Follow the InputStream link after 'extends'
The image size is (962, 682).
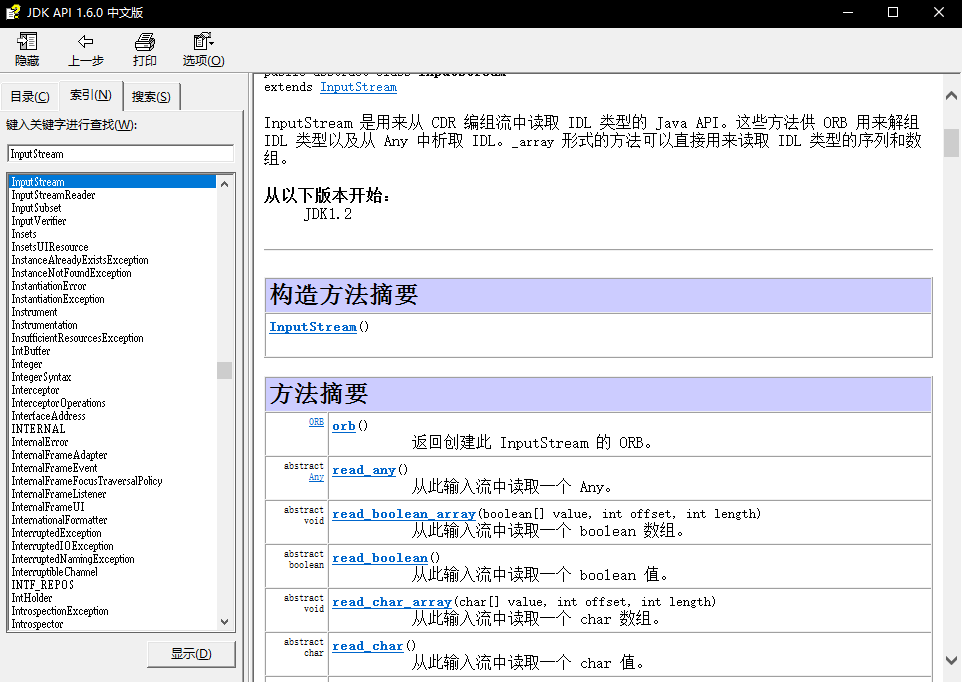[x=358, y=87]
